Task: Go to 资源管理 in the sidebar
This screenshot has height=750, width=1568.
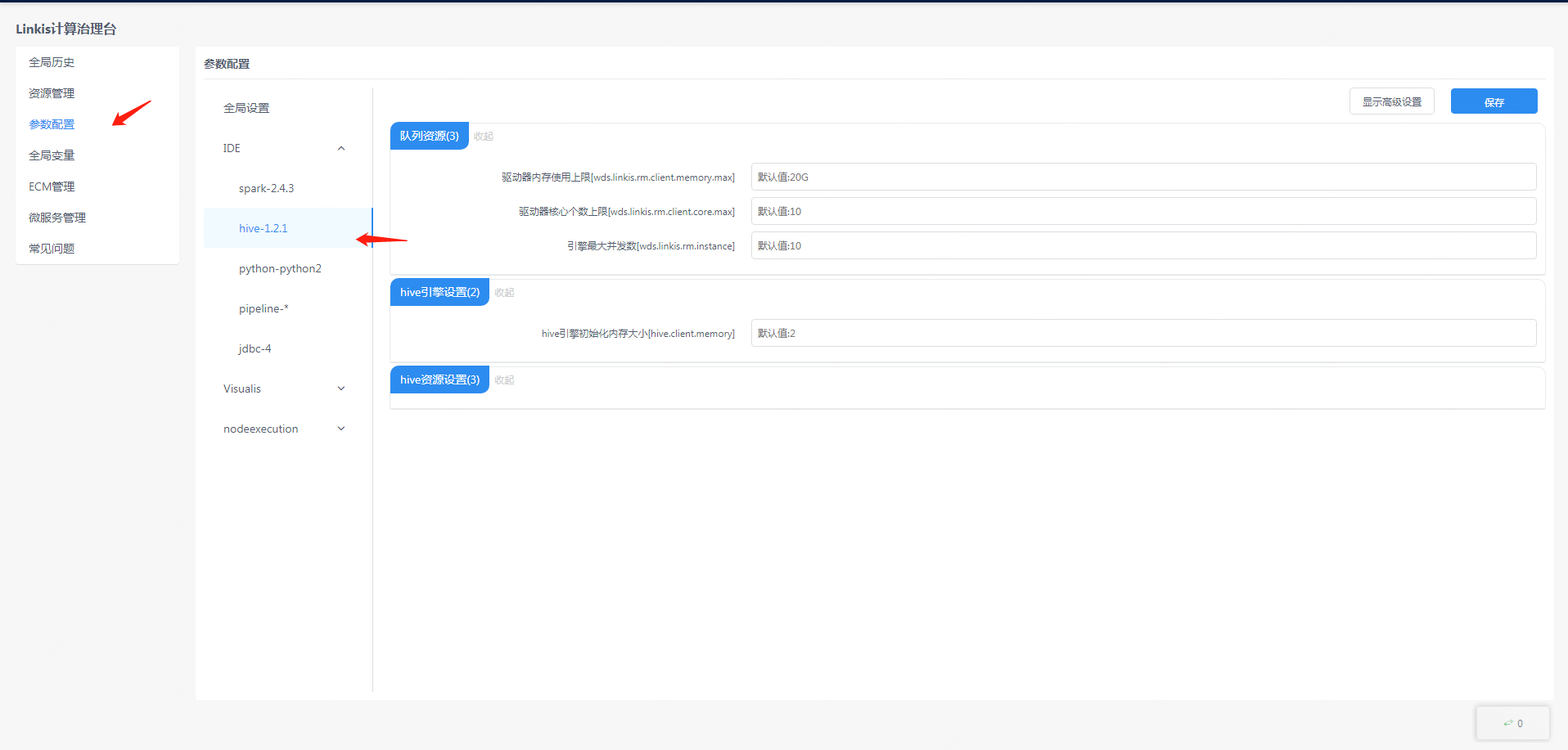Action: [x=52, y=93]
